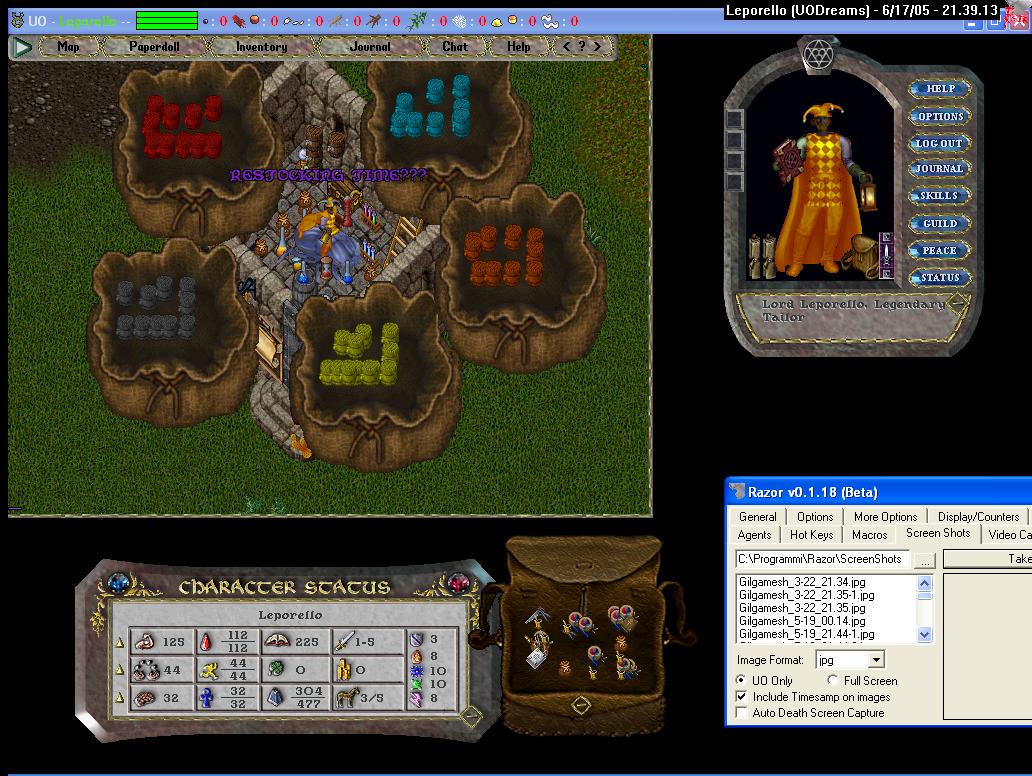Enable Auto Death Screen Capture
The image size is (1032, 776).
pyautogui.click(x=742, y=712)
